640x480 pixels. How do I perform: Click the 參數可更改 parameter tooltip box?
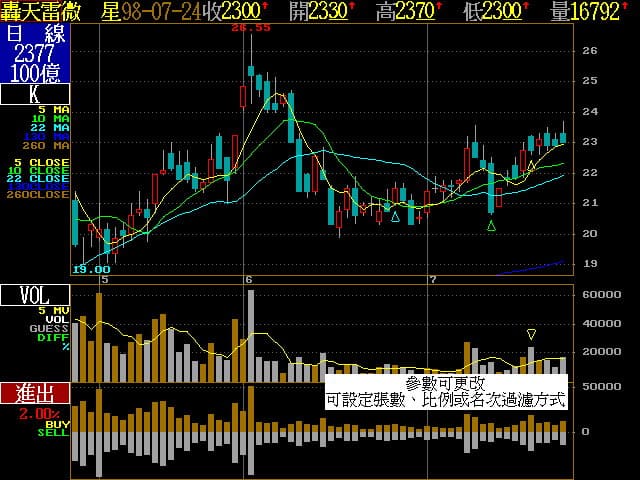445,391
